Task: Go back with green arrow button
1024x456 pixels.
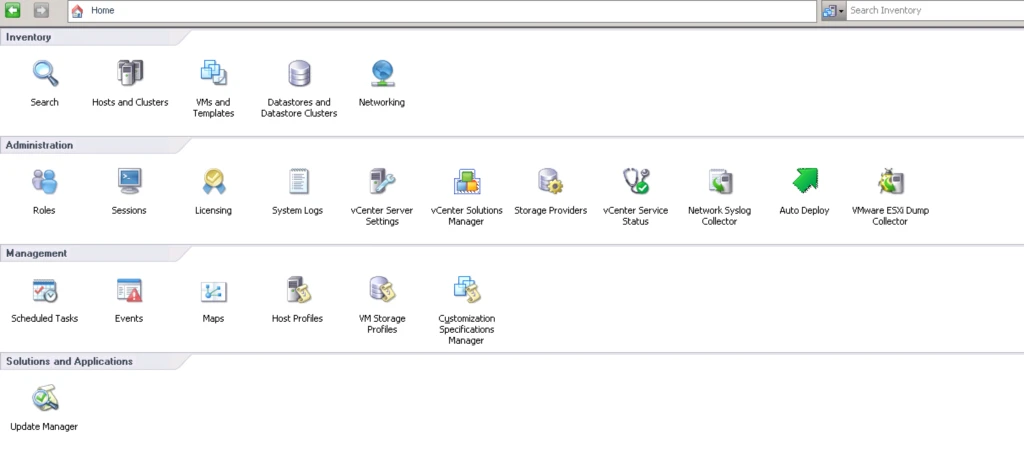Action: tap(12, 10)
